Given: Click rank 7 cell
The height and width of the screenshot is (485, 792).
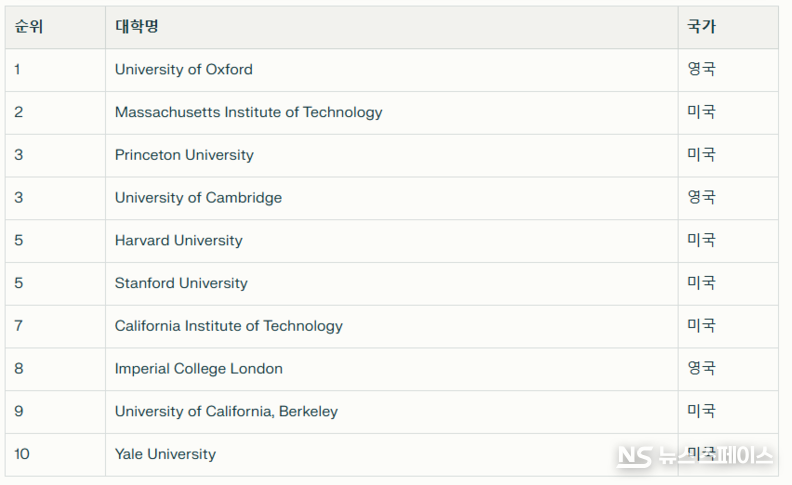Looking at the screenshot, I should [x=18, y=326].
